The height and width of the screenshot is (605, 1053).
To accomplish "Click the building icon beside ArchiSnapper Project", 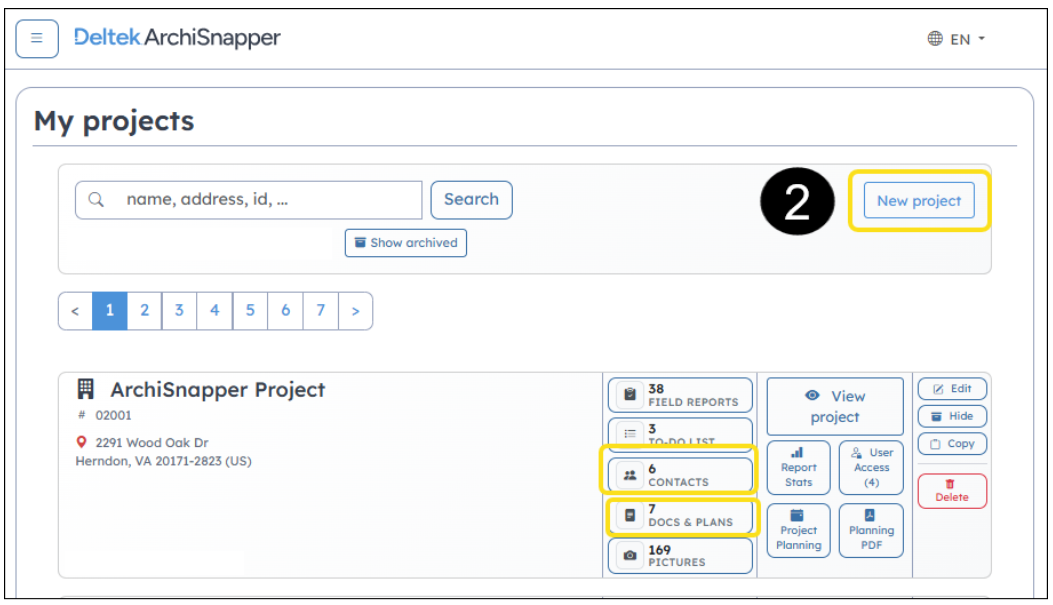I will pos(85,389).
